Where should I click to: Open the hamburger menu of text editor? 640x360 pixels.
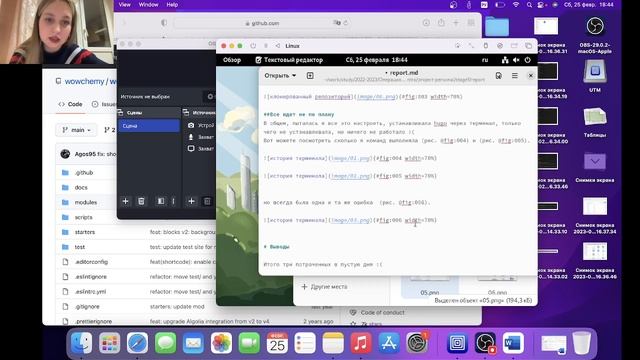pos(515,76)
